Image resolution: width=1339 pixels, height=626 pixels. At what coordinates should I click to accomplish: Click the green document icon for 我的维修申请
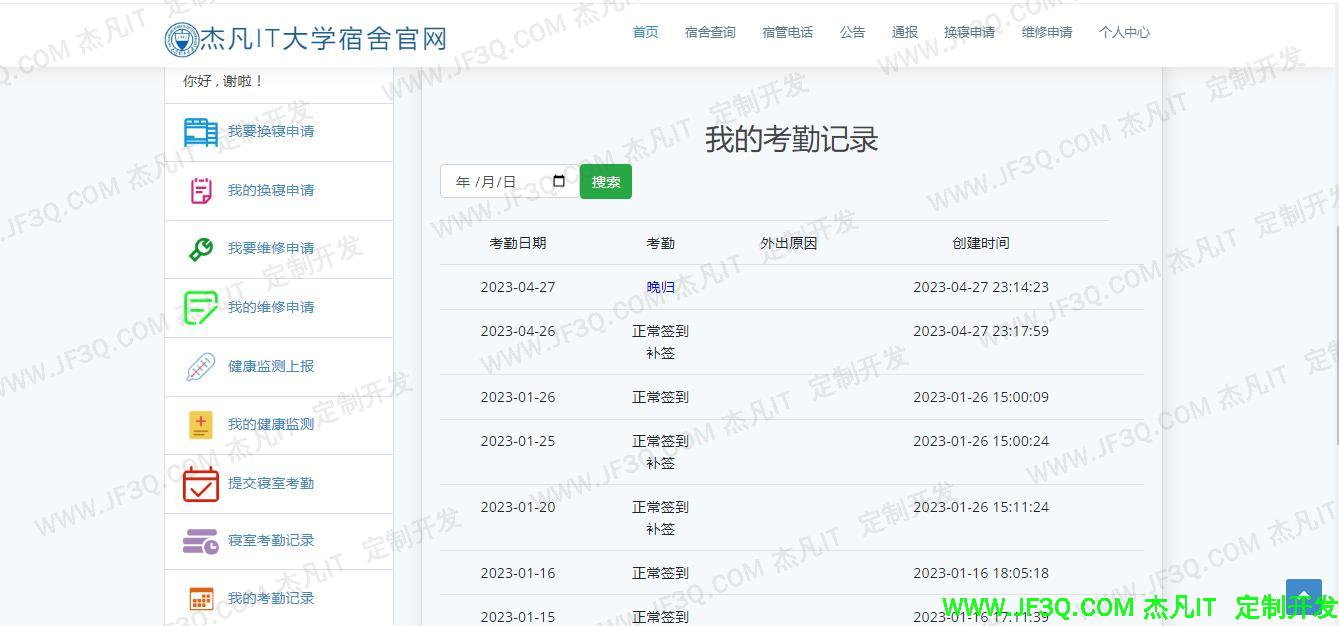pos(200,307)
